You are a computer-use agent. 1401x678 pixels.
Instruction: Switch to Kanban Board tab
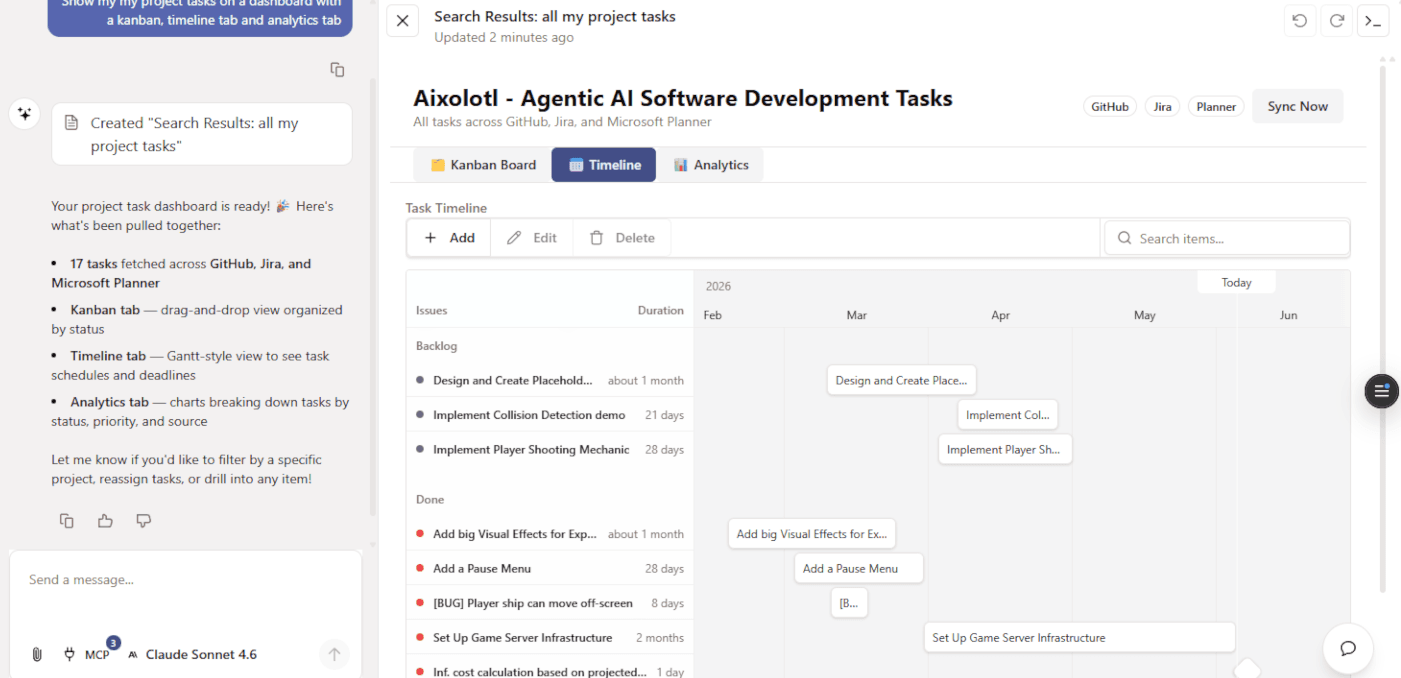483,165
